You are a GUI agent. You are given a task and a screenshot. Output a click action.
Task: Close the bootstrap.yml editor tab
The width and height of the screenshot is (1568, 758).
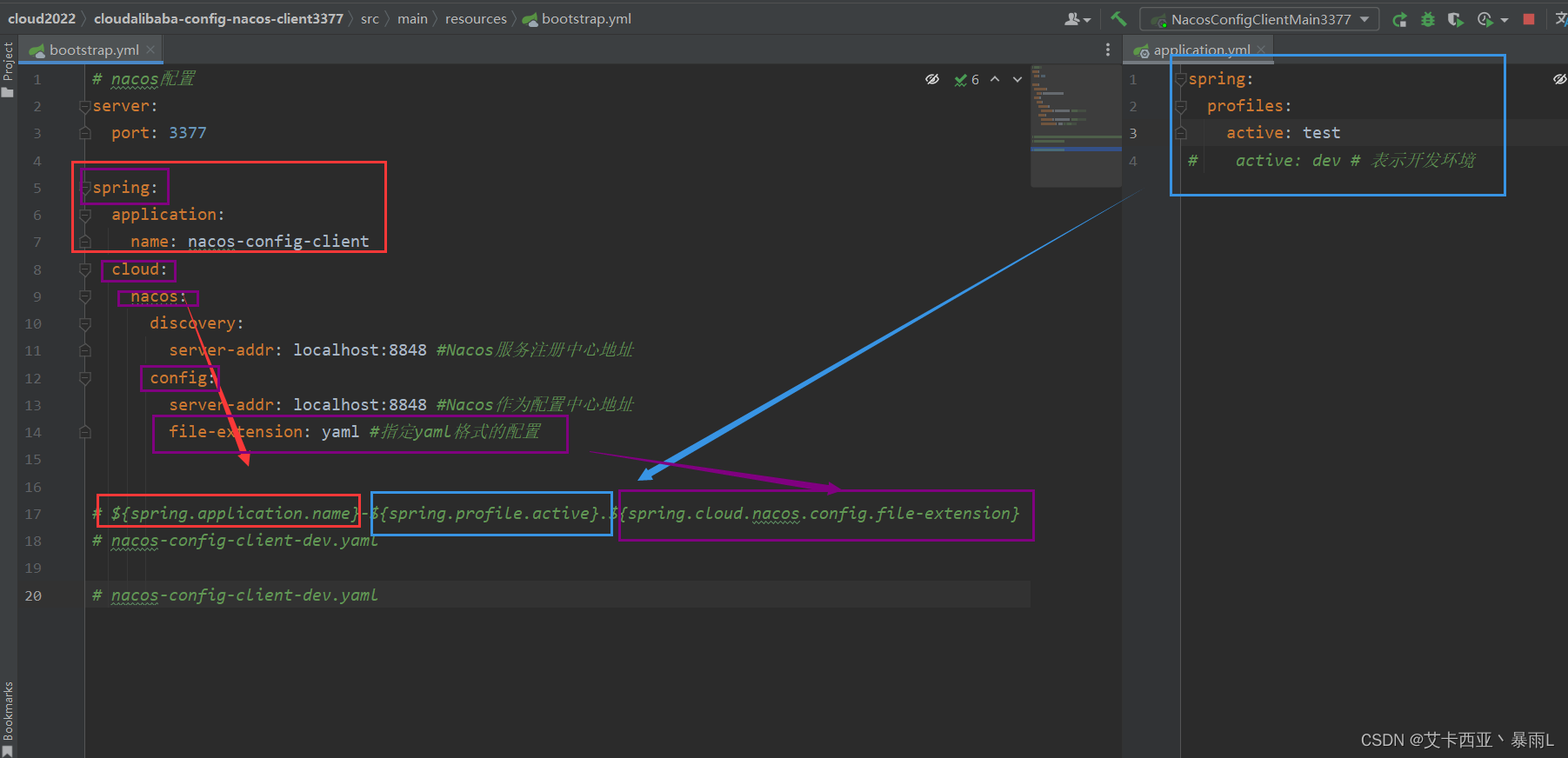[150, 50]
